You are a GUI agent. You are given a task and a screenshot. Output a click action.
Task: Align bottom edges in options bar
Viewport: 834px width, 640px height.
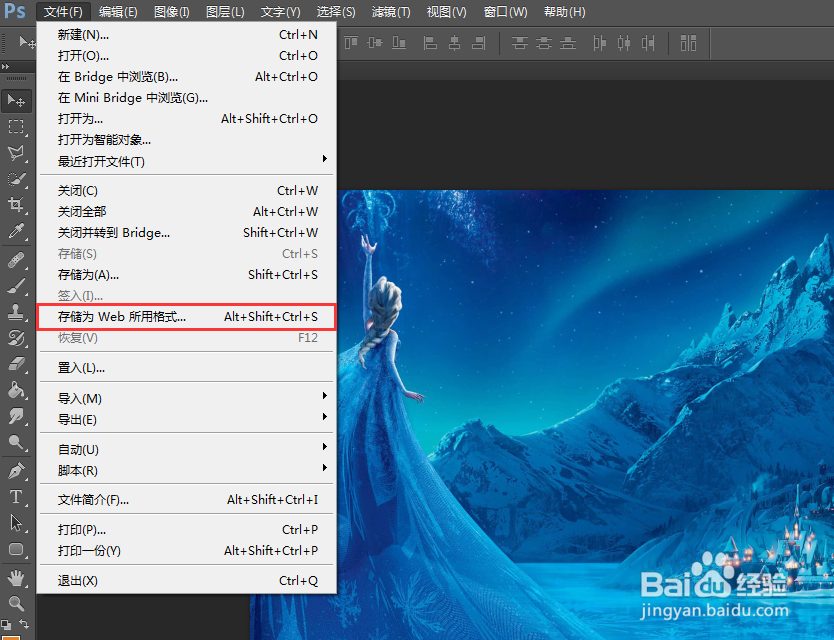399,43
